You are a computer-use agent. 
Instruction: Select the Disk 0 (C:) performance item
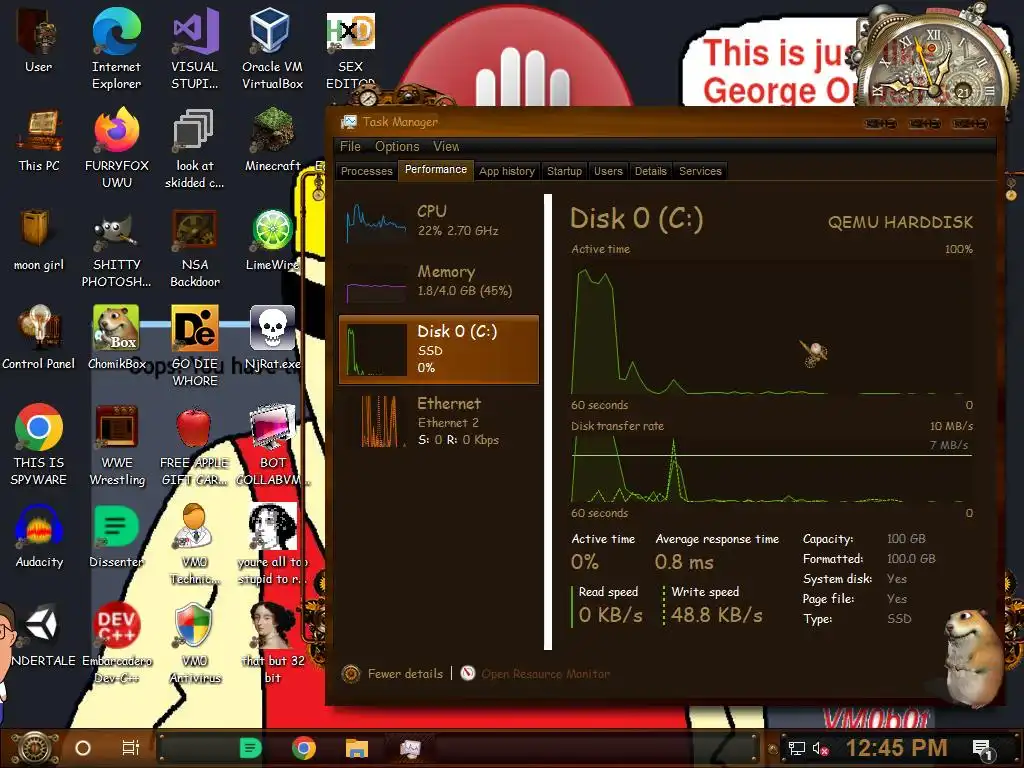pos(439,349)
